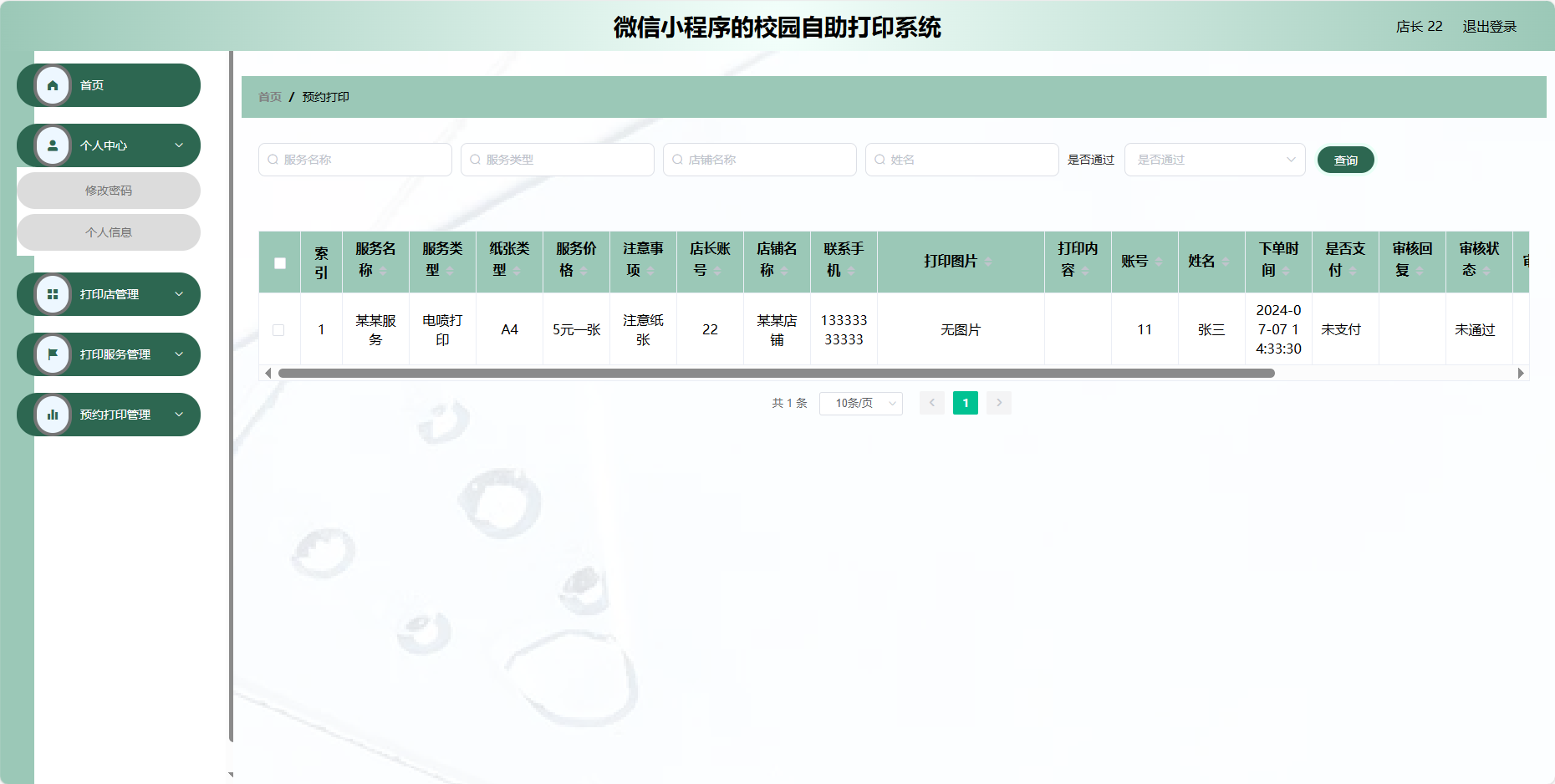
Task: Focus the 姓名 search input
Action: 962,160
